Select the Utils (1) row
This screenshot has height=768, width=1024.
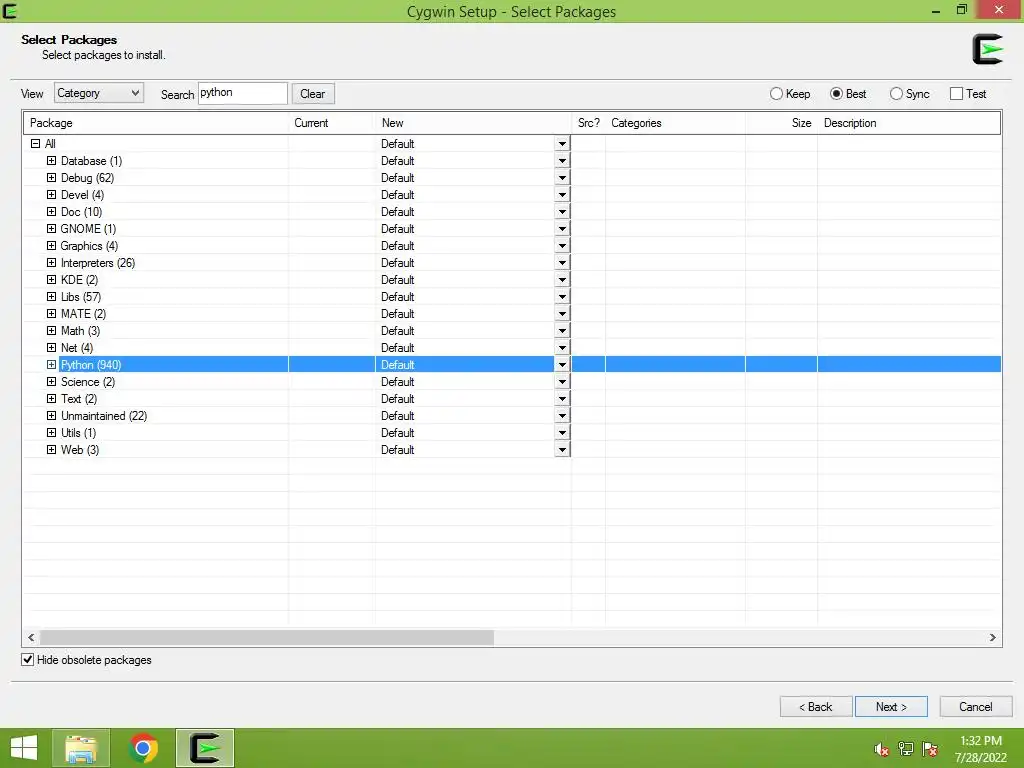point(512,432)
